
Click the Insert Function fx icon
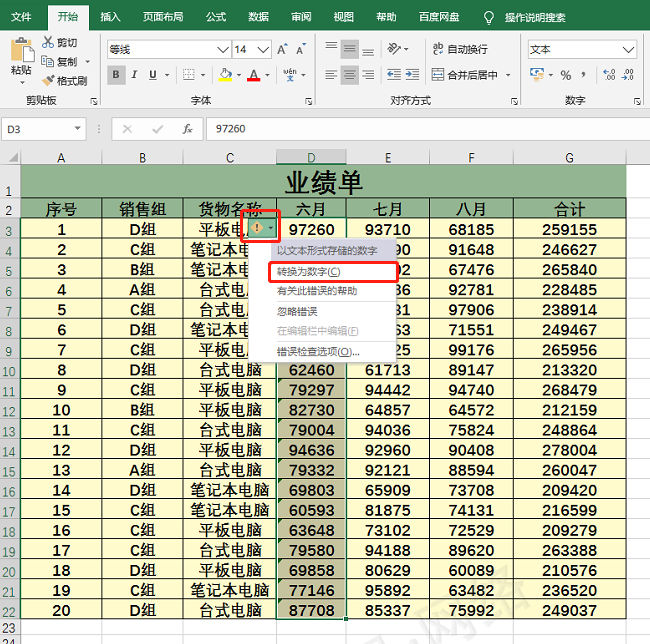[x=187, y=129]
